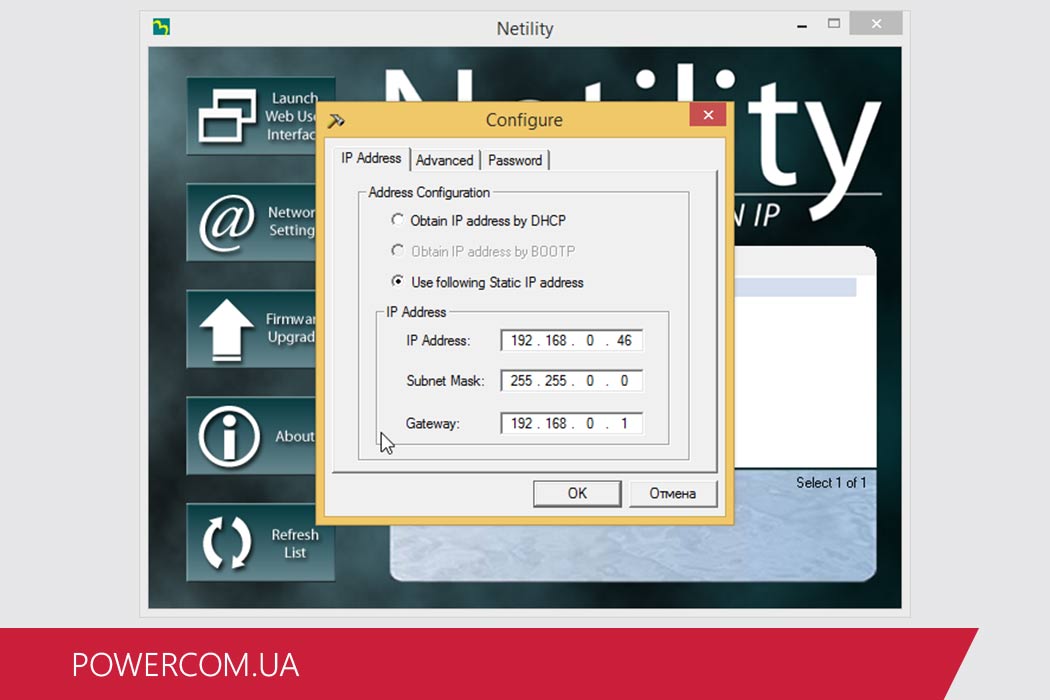
Task: Click the Refresh List arrows icon
Action: click(x=227, y=542)
